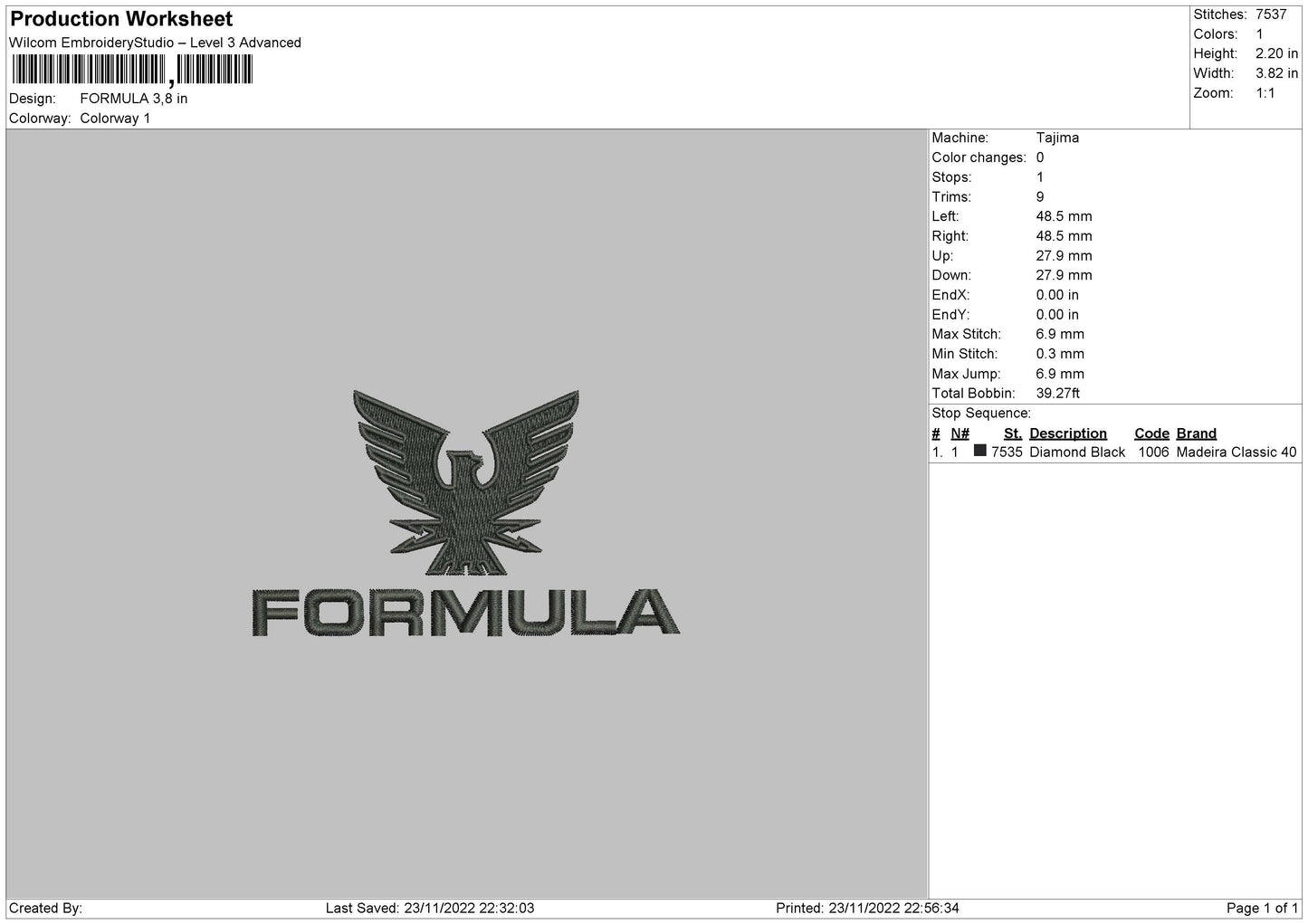Click the Zoom value 1:1
This screenshot has width=1308, height=924.
click(1265, 93)
